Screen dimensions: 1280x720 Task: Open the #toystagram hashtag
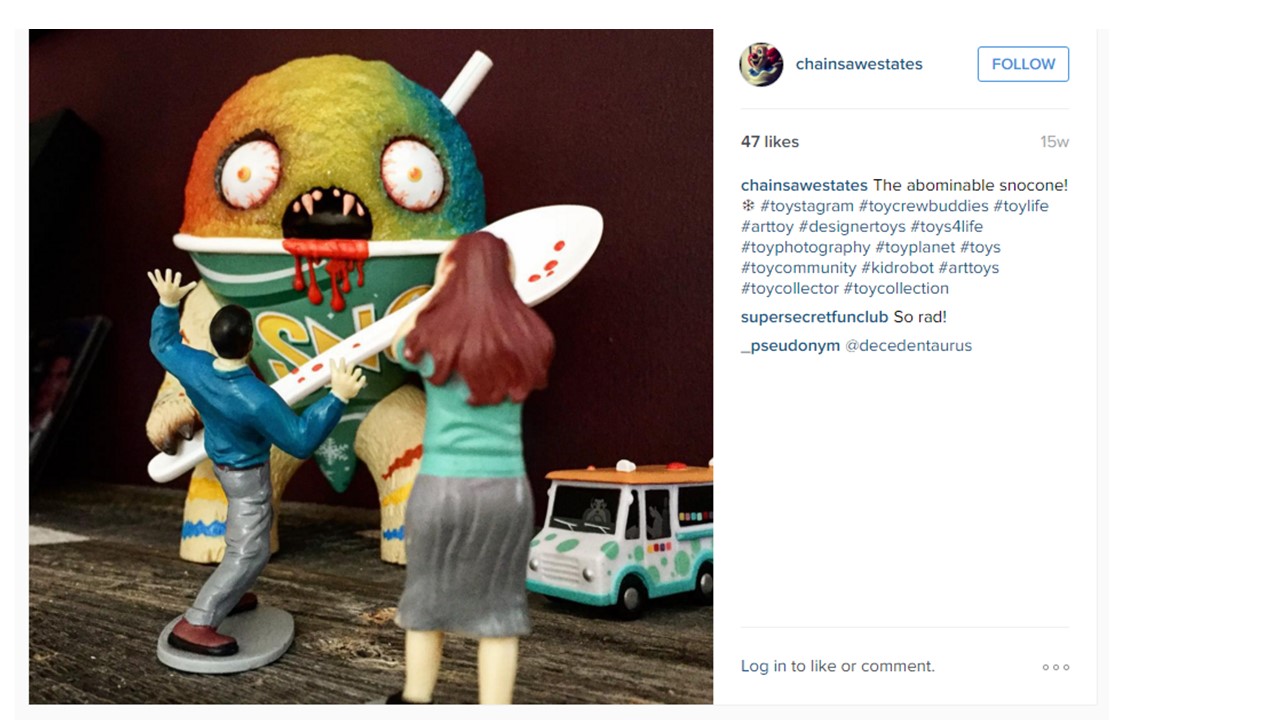(x=807, y=206)
